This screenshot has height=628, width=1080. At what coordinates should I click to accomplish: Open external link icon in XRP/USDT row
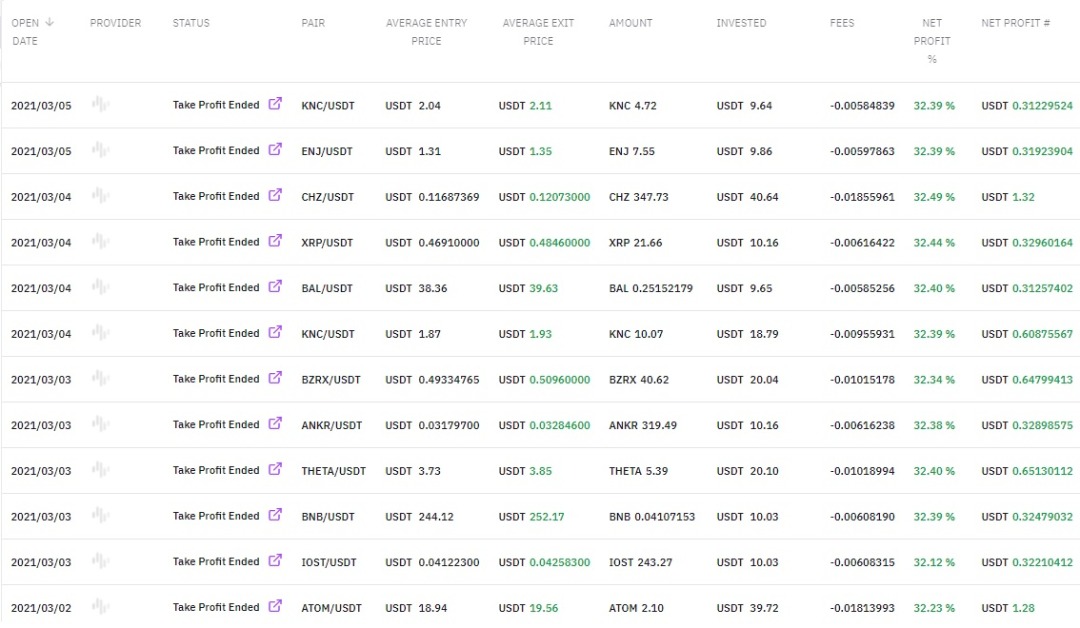(x=275, y=241)
